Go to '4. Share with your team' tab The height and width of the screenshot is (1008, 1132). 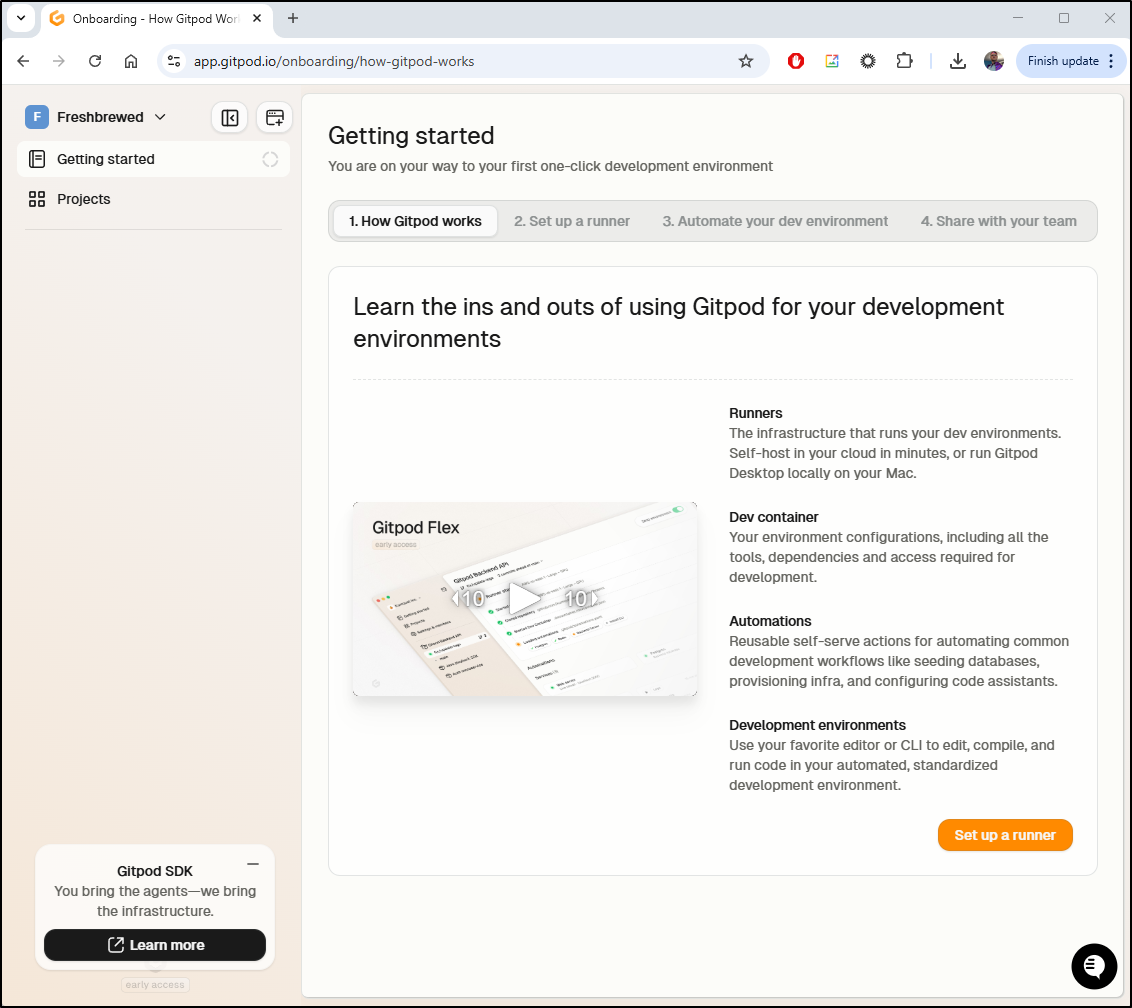pos(998,221)
